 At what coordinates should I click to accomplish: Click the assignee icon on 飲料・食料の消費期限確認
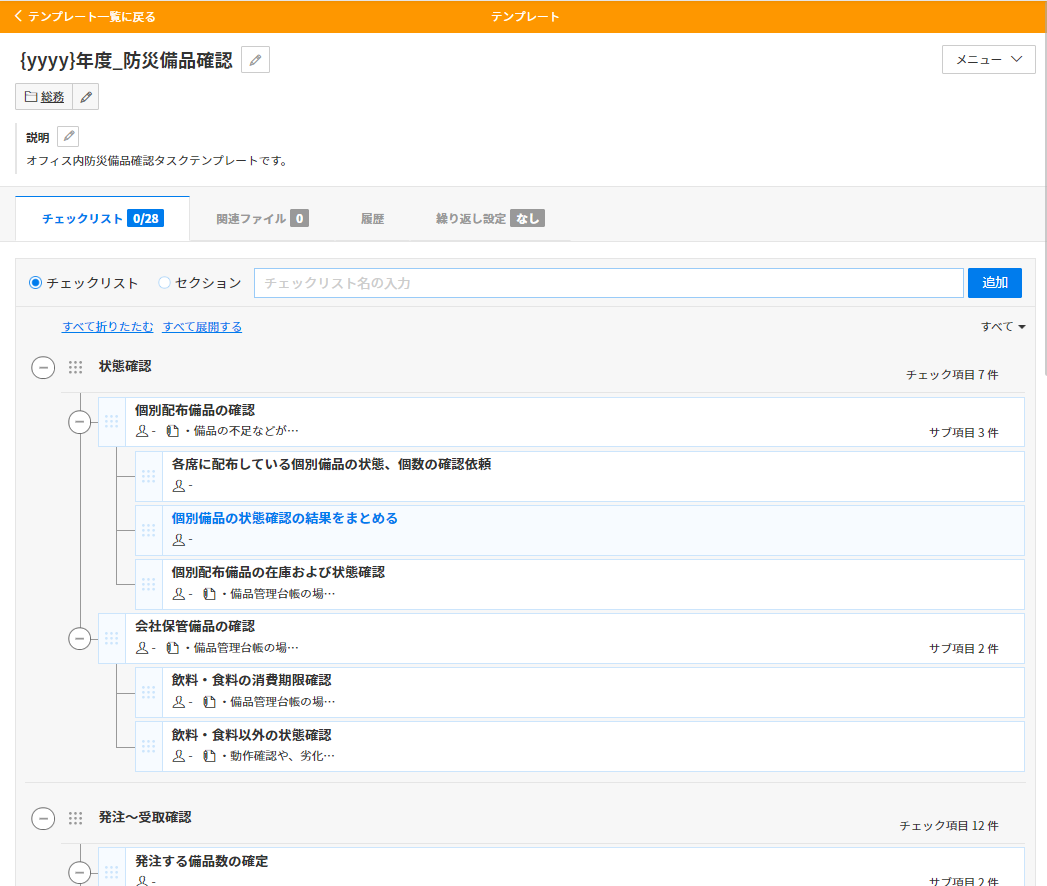[179, 702]
